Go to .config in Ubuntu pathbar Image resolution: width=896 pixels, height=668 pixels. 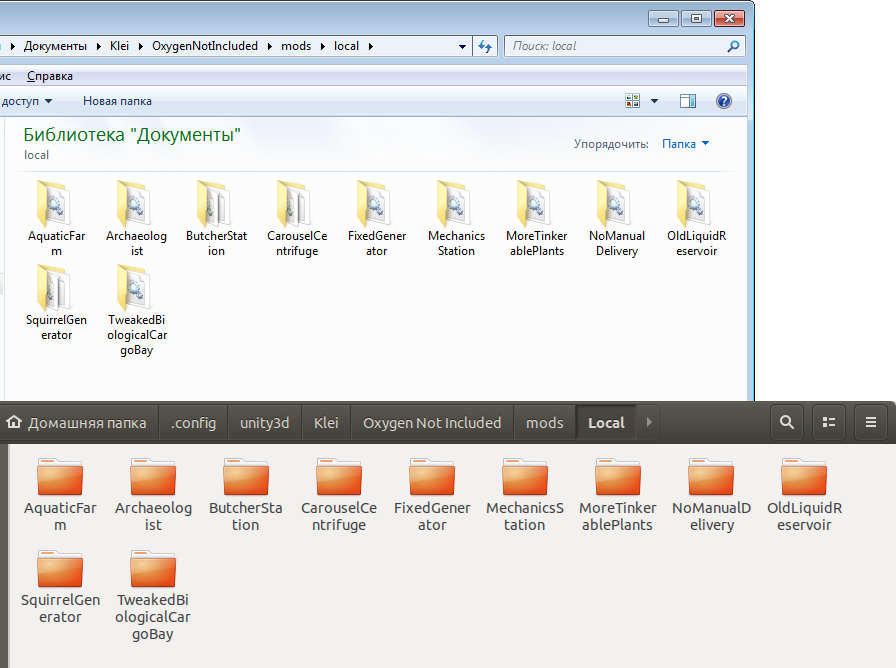pos(193,422)
